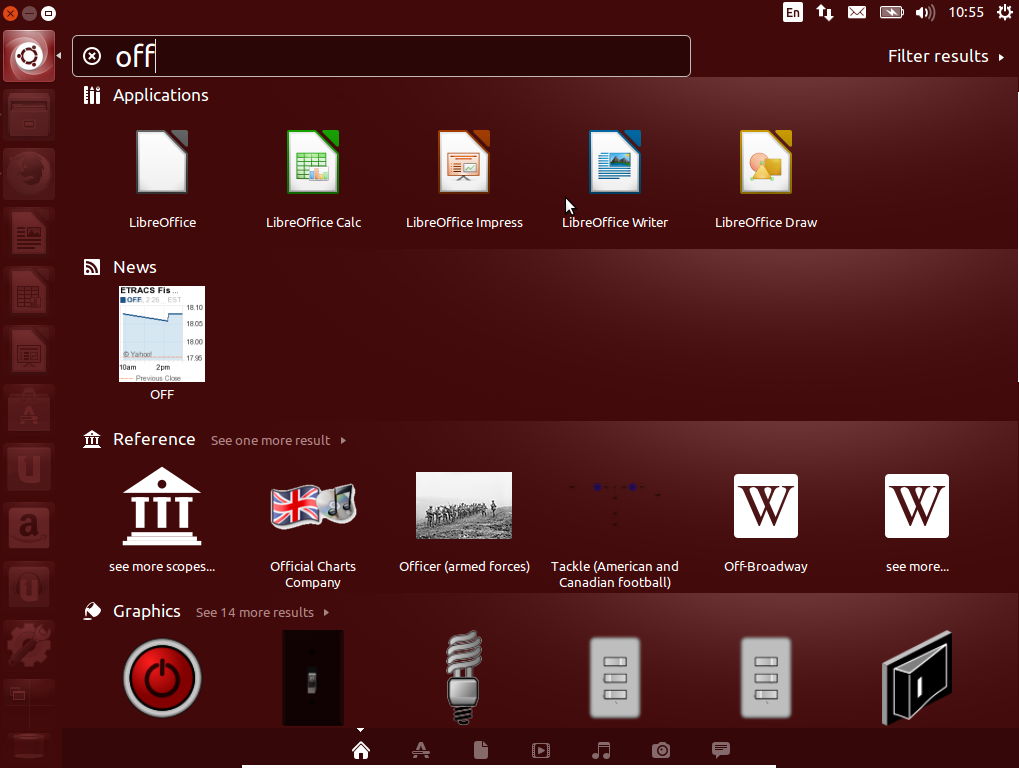The height and width of the screenshot is (768, 1019).
Task: Open Files manager in the launcher
Action: (x=29, y=116)
